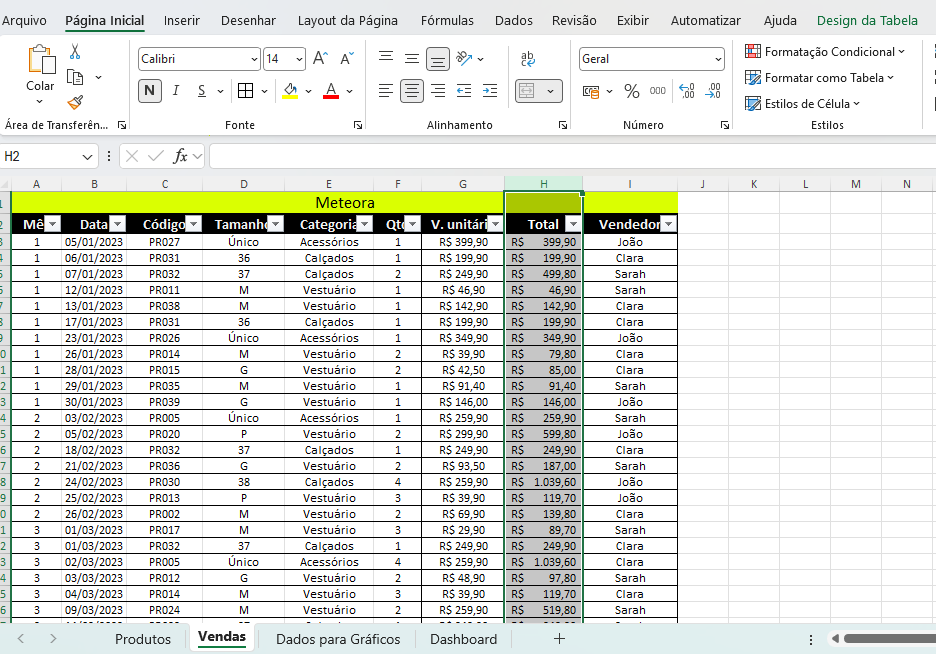
Task: Activate the format painter brush
Action: coord(75,103)
